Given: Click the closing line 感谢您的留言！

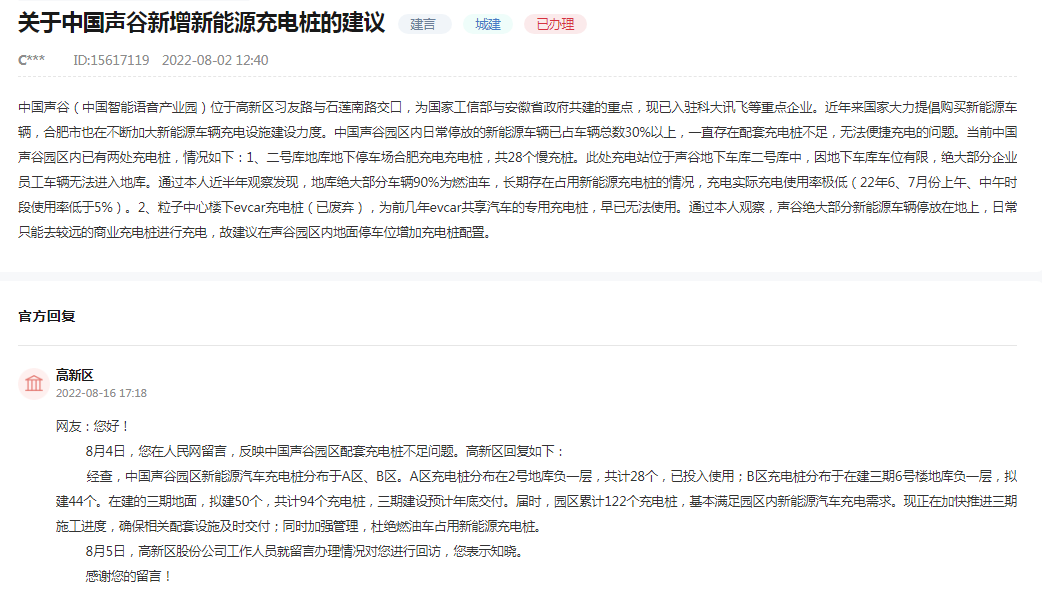Looking at the screenshot, I should pos(130,576).
